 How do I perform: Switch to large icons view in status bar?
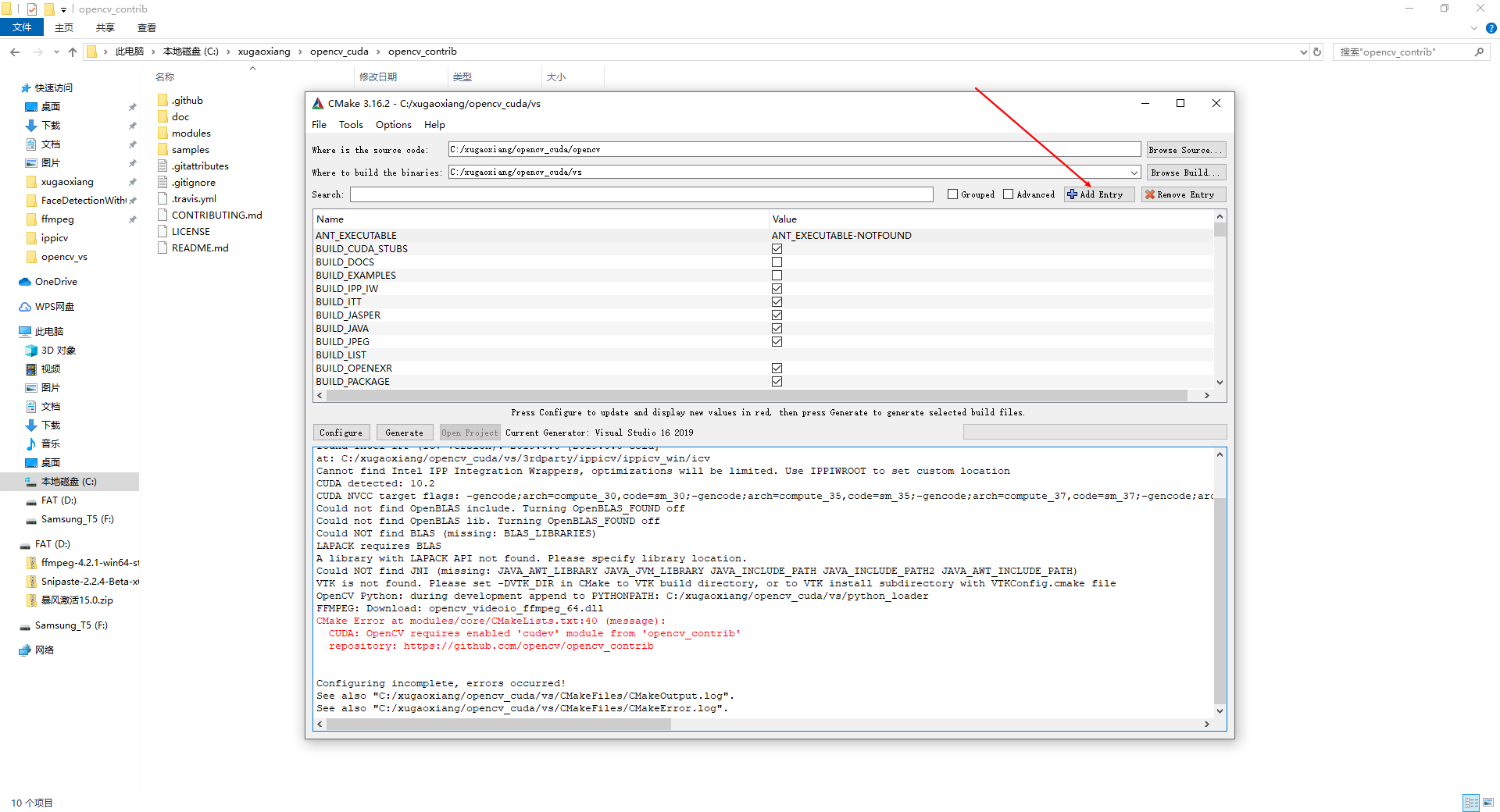[x=1488, y=803]
